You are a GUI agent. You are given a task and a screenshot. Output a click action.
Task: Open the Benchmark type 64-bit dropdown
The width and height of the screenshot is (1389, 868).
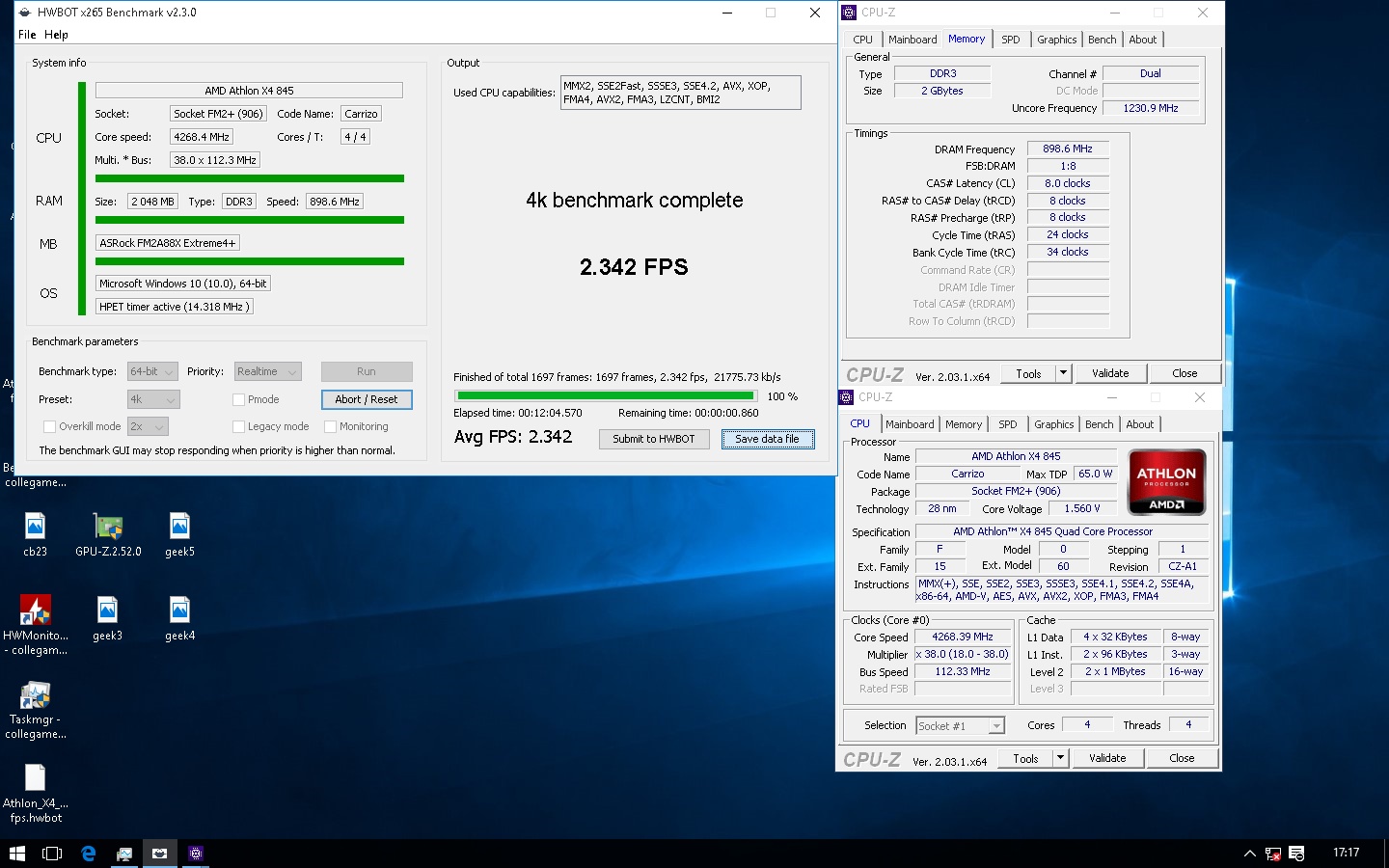coord(152,371)
